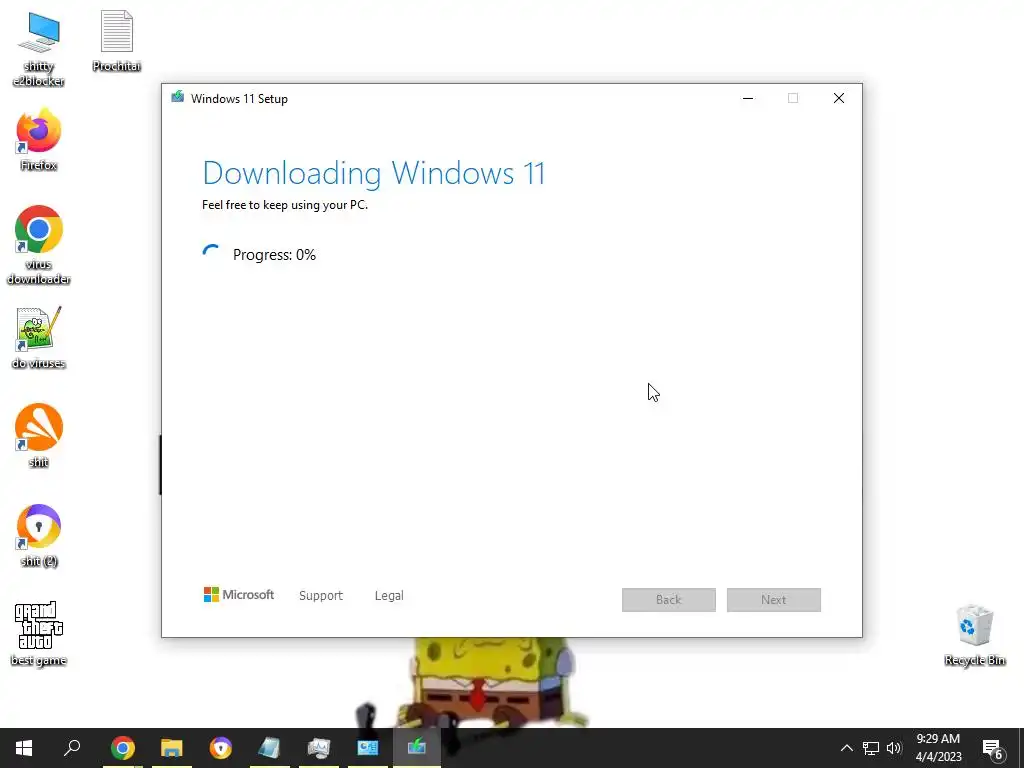Open the system monitor taskbar icon
The width and height of the screenshot is (1024, 768).
pos(319,748)
